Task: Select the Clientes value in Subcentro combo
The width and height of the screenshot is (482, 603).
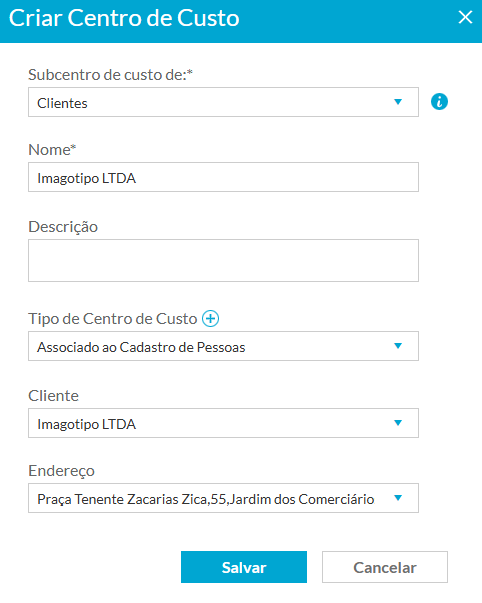Action: (x=62, y=103)
